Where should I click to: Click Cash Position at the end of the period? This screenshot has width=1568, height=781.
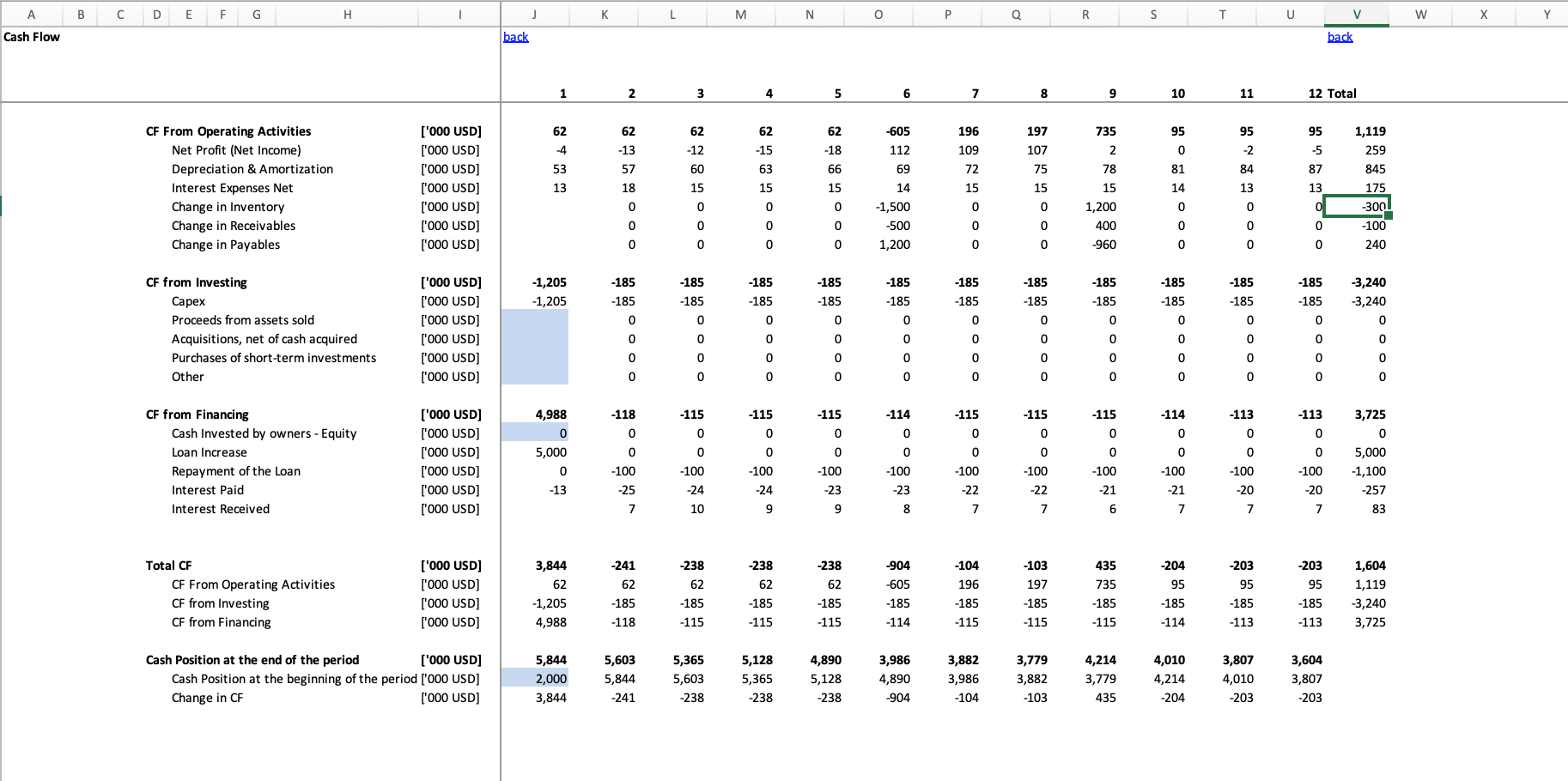point(252,660)
